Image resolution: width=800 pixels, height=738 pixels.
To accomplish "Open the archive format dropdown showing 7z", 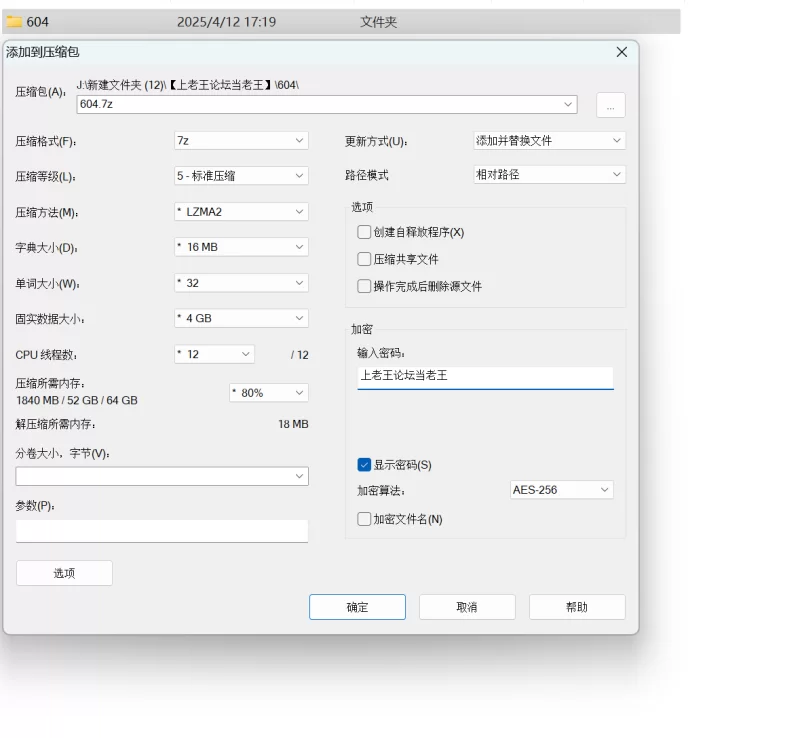I will (241, 141).
